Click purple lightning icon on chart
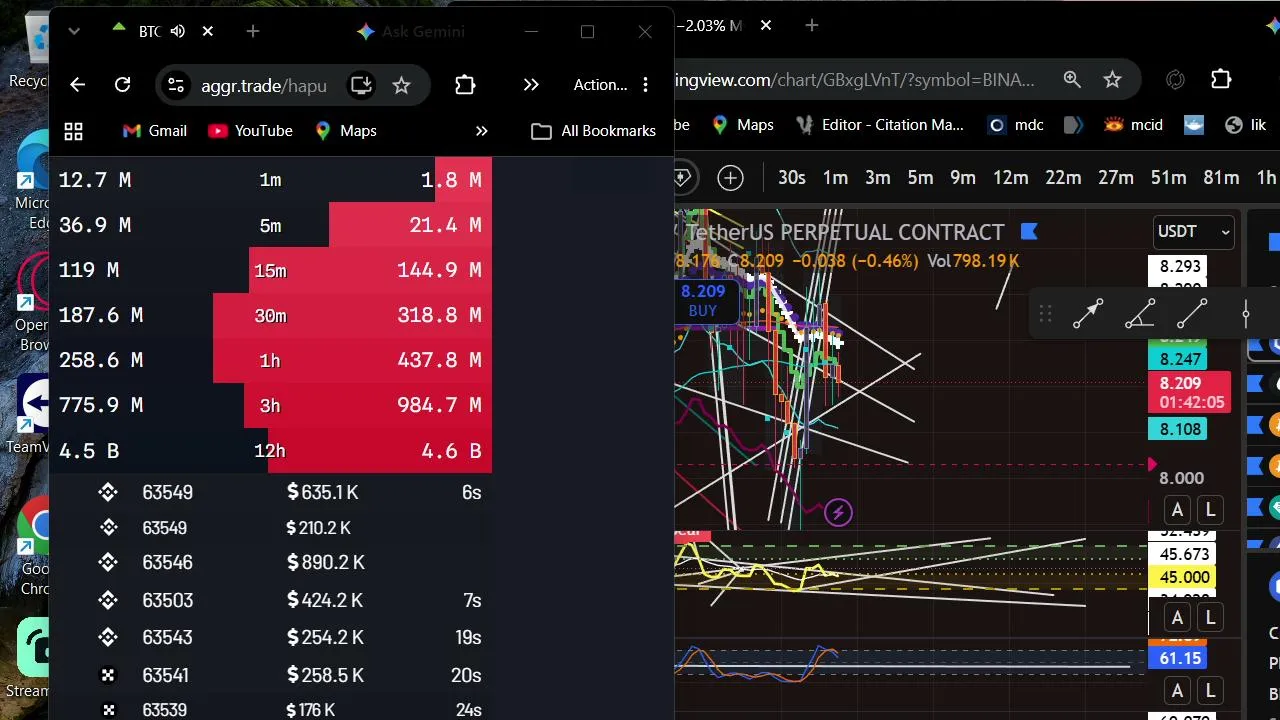 (x=838, y=513)
